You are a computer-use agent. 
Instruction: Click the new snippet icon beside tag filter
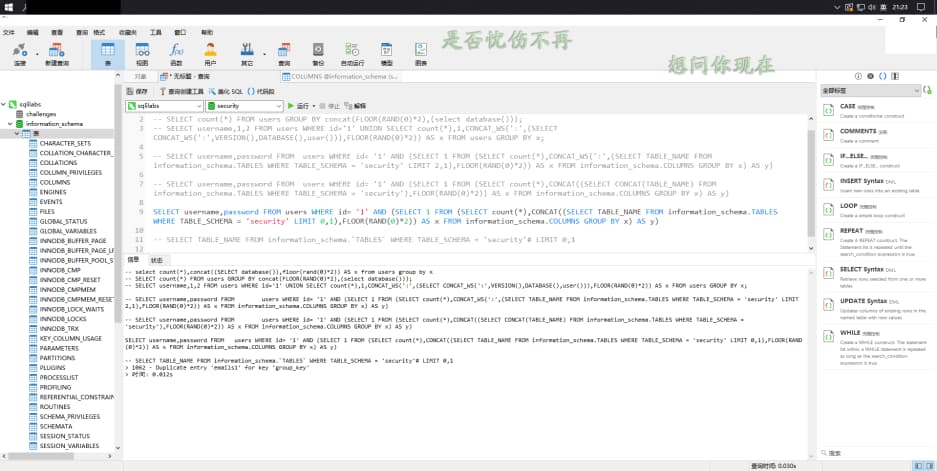(x=927, y=91)
